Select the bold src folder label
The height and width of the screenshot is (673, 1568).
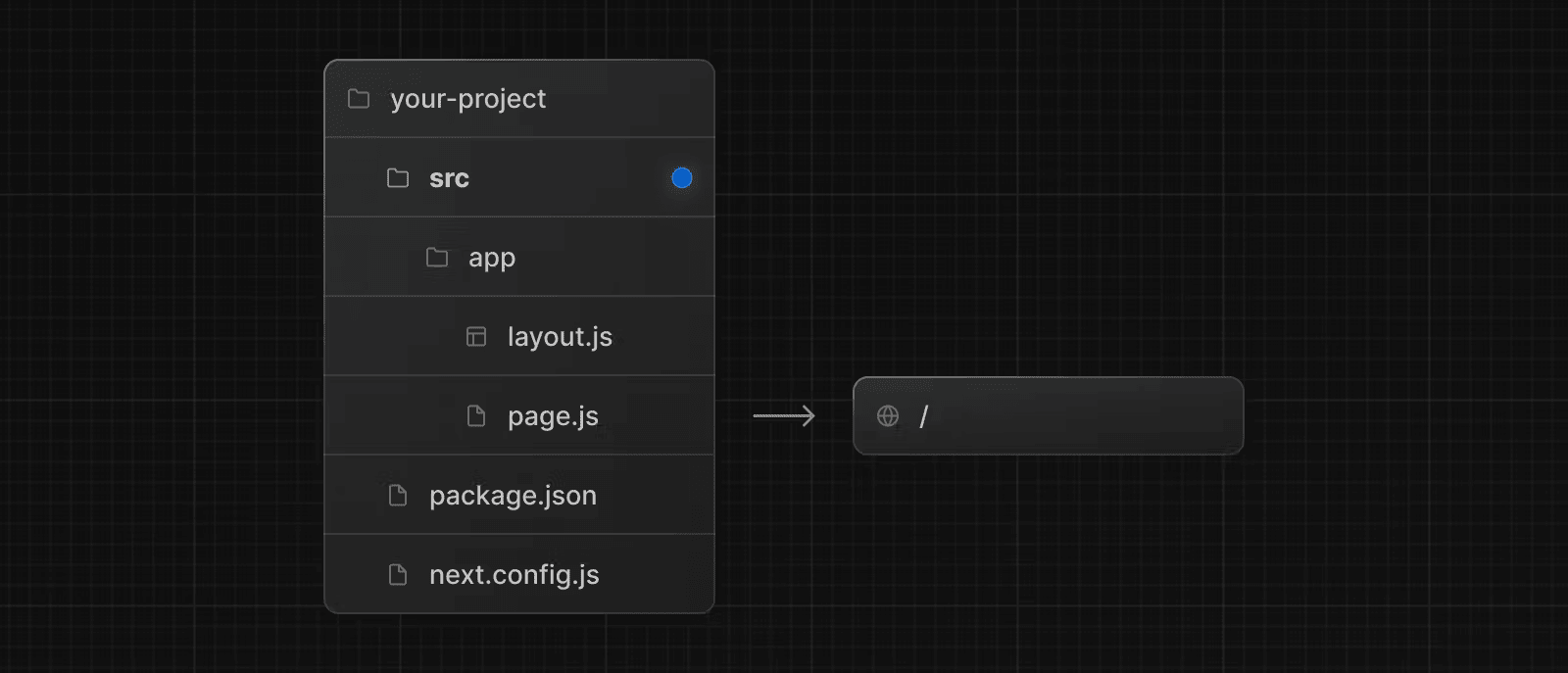tap(449, 178)
